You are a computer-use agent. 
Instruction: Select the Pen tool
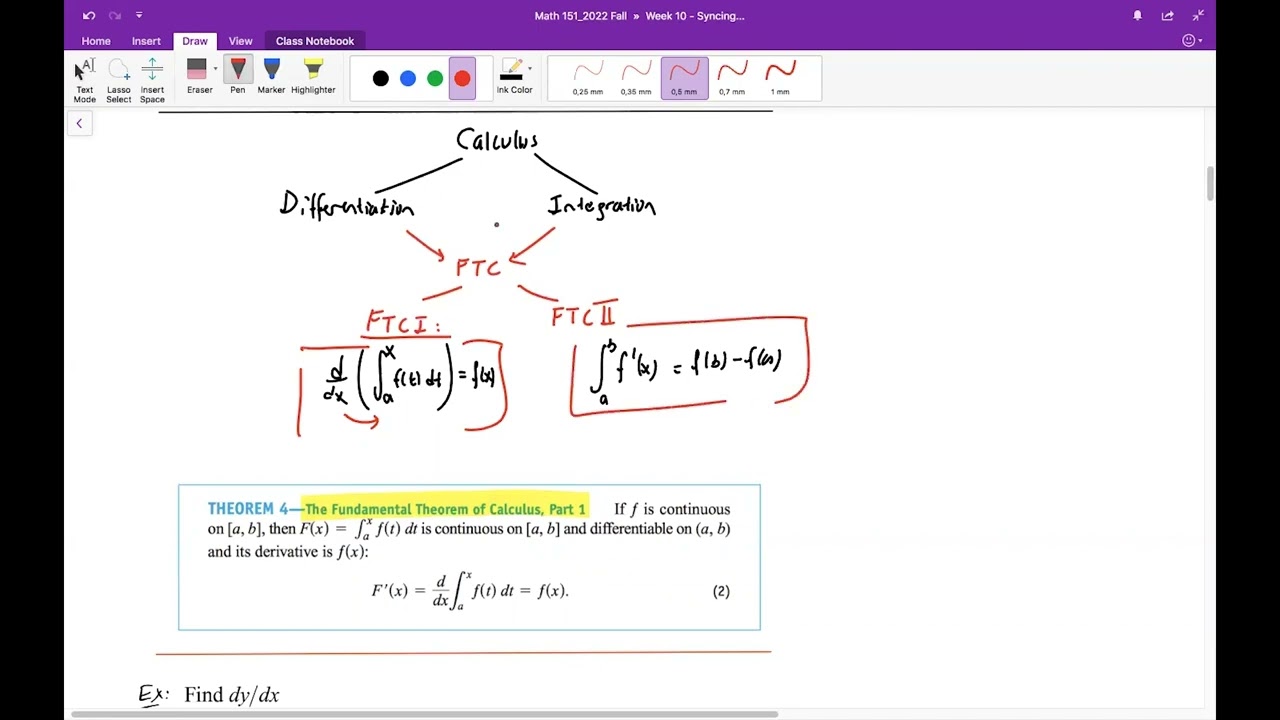click(x=237, y=77)
